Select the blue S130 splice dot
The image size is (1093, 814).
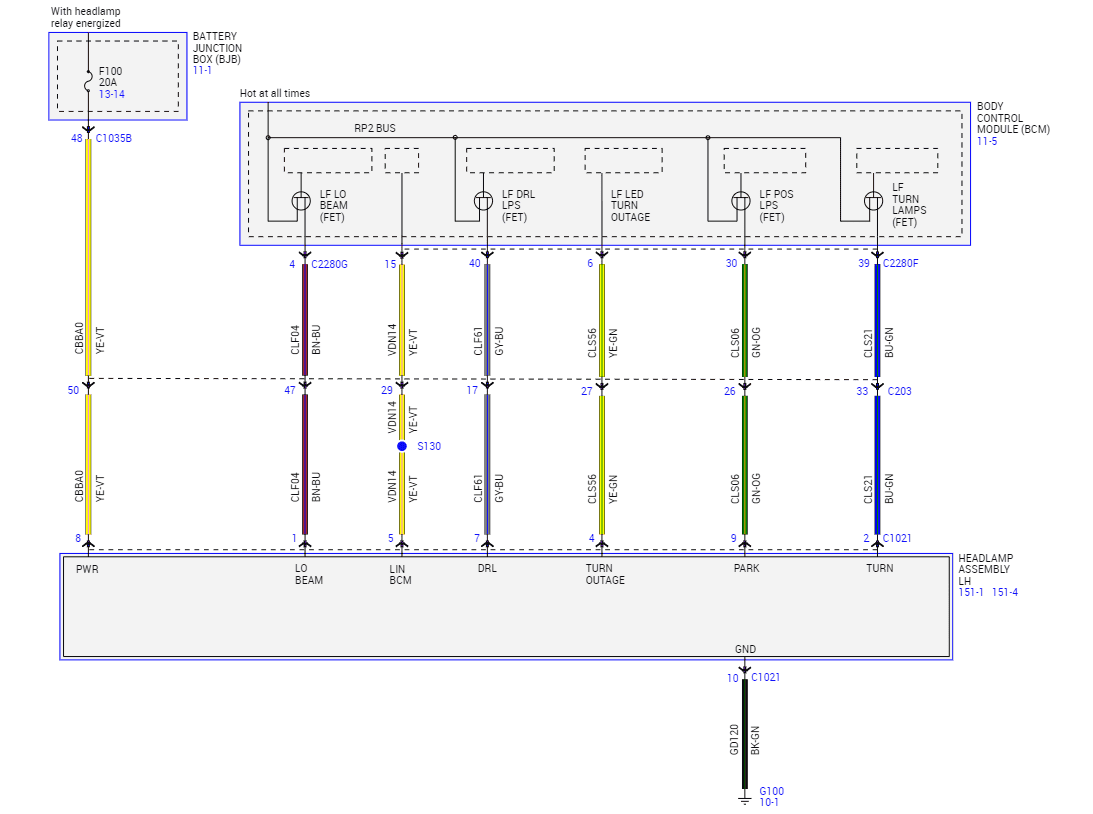point(402,446)
